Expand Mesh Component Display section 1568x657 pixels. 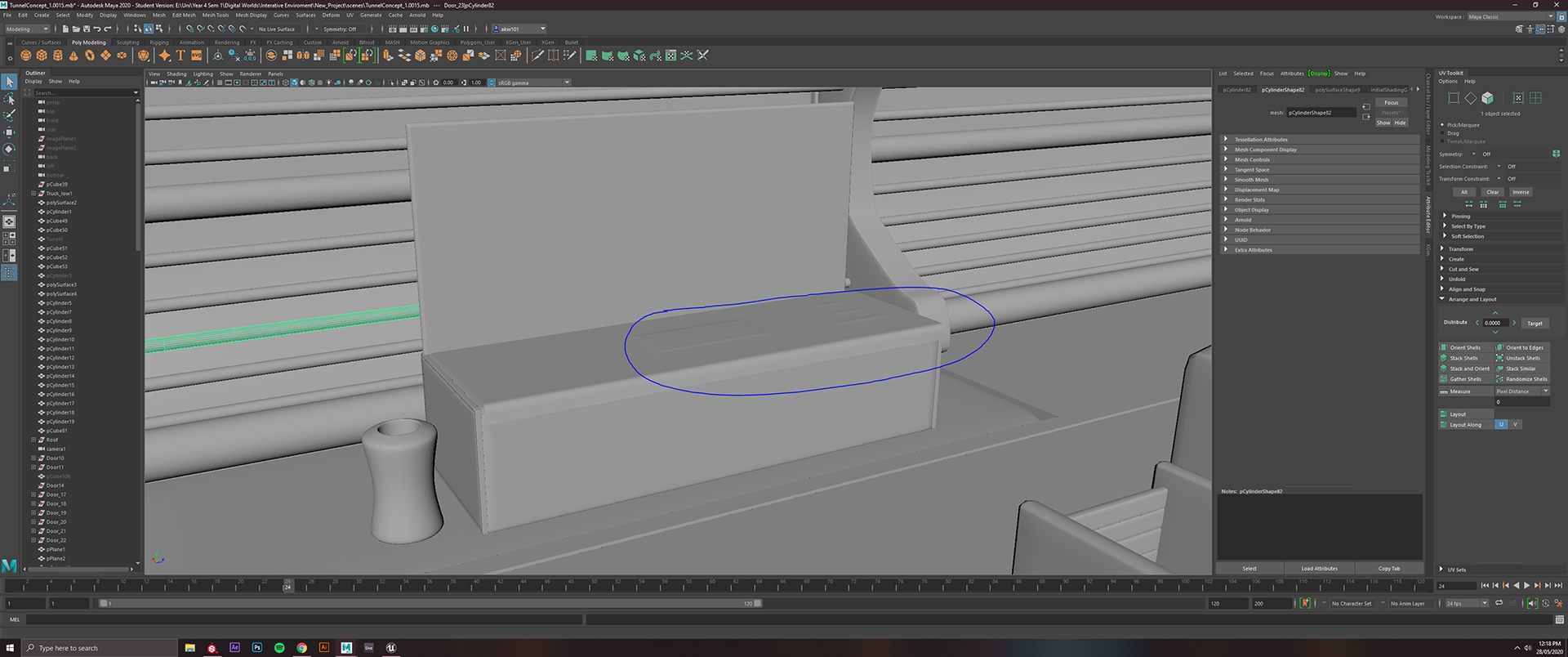(x=1320, y=150)
